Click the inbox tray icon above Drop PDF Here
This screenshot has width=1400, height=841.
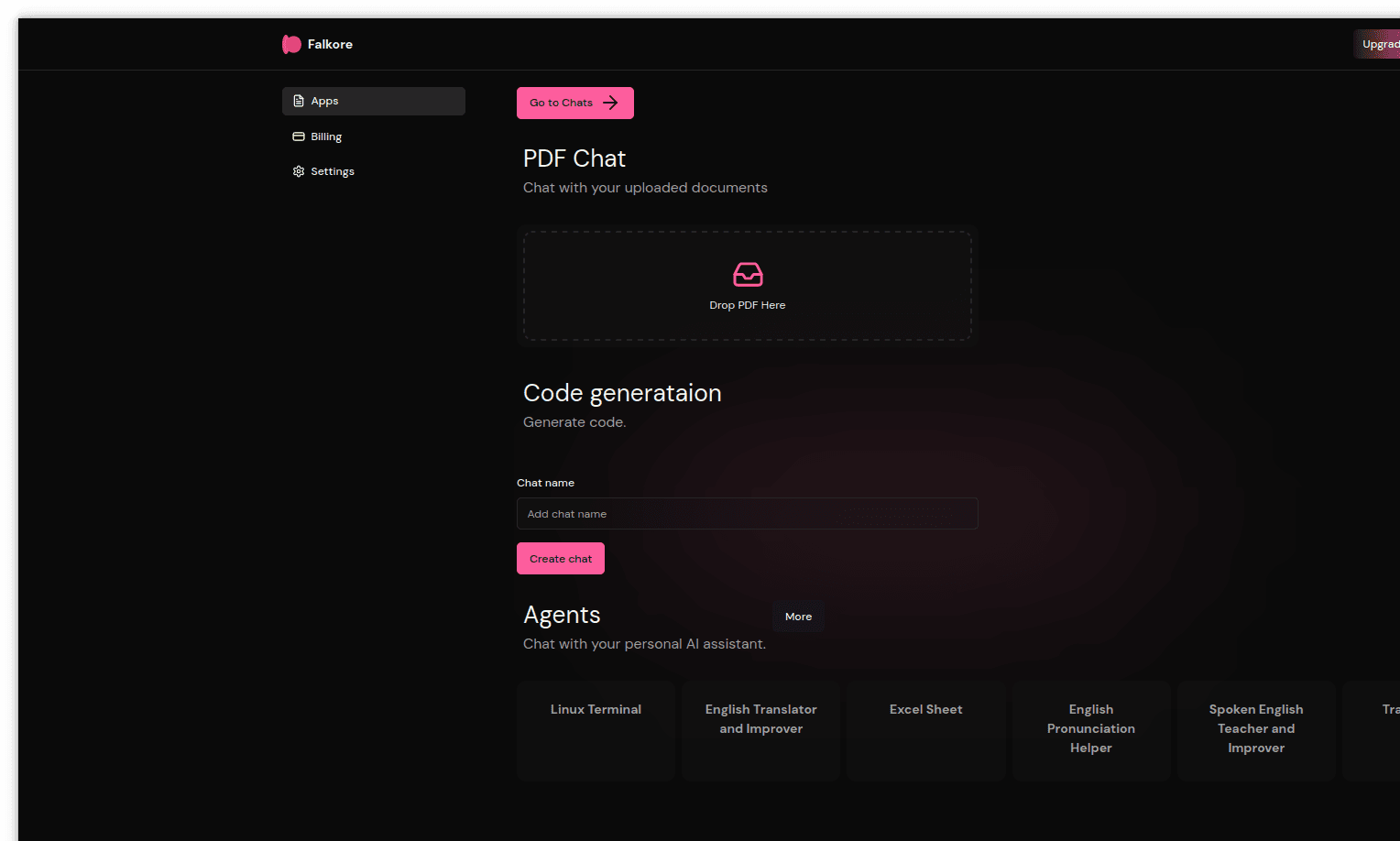748,274
